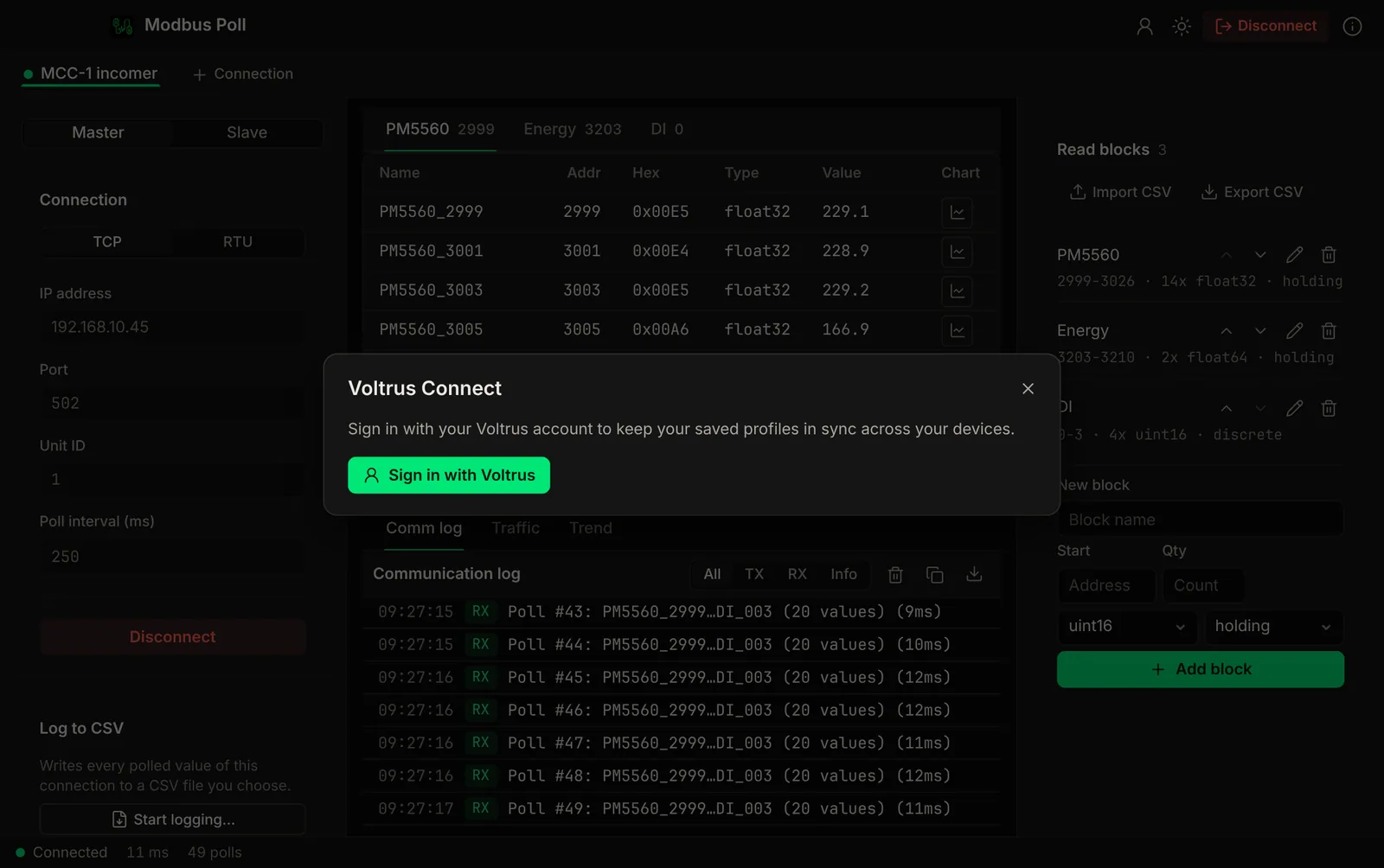
Task: Add a new Connection tab
Action: [243, 74]
